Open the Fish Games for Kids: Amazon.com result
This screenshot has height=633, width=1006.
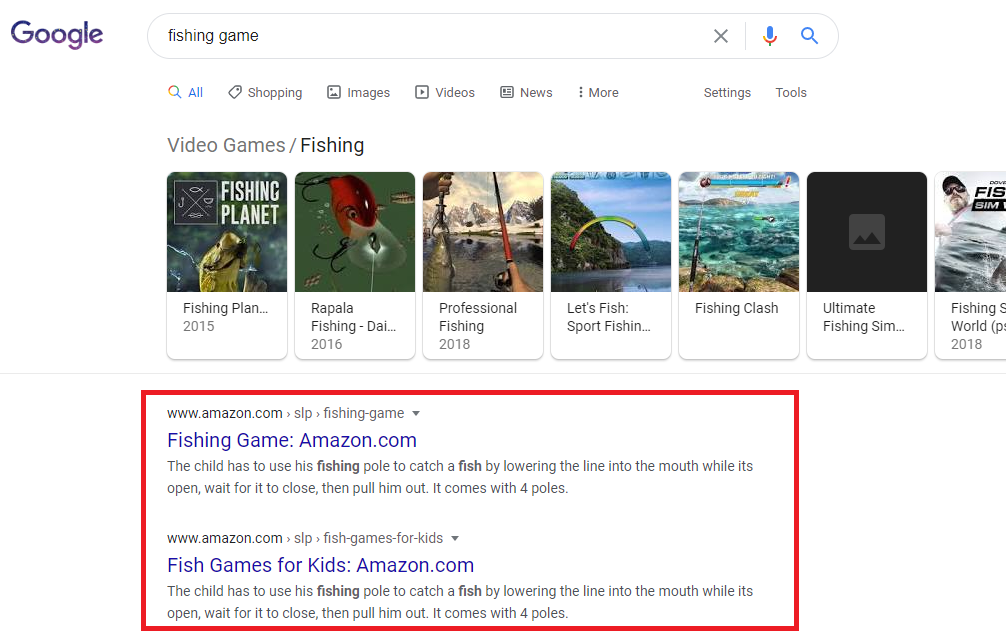320,565
